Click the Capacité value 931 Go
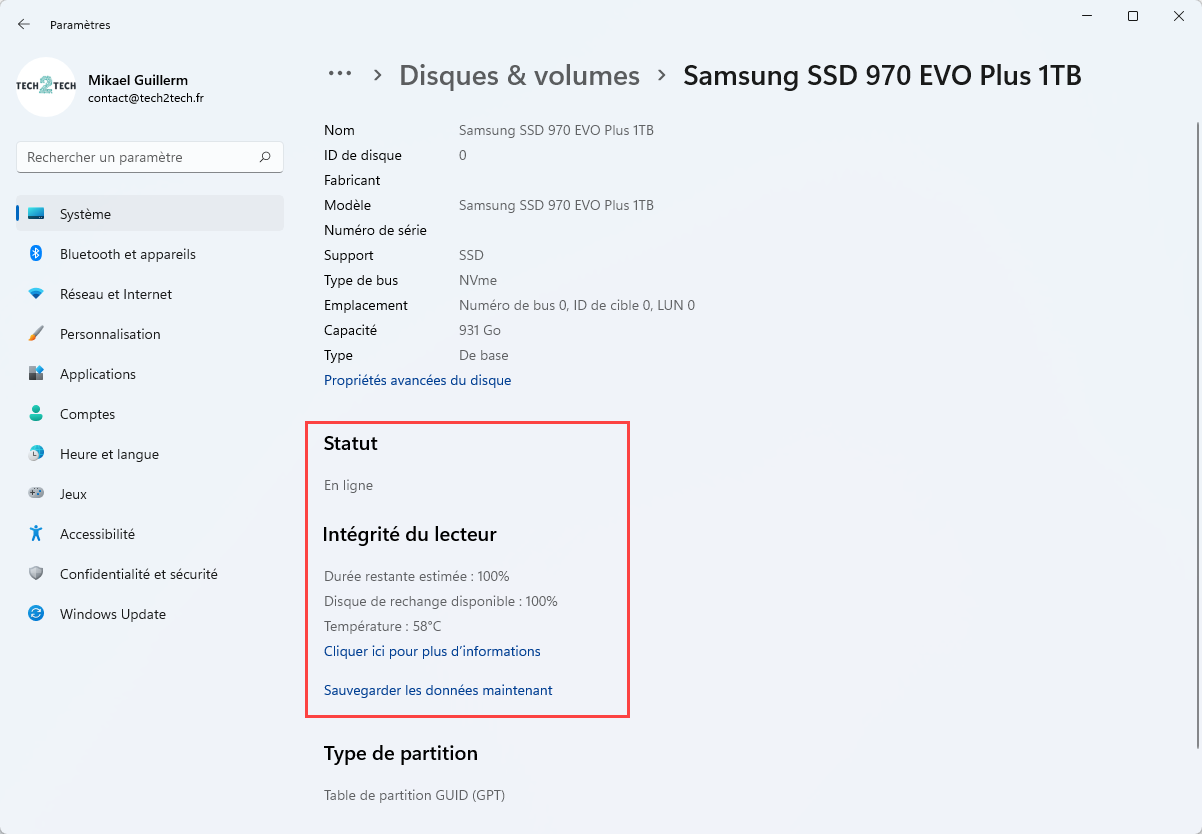 click(x=480, y=330)
